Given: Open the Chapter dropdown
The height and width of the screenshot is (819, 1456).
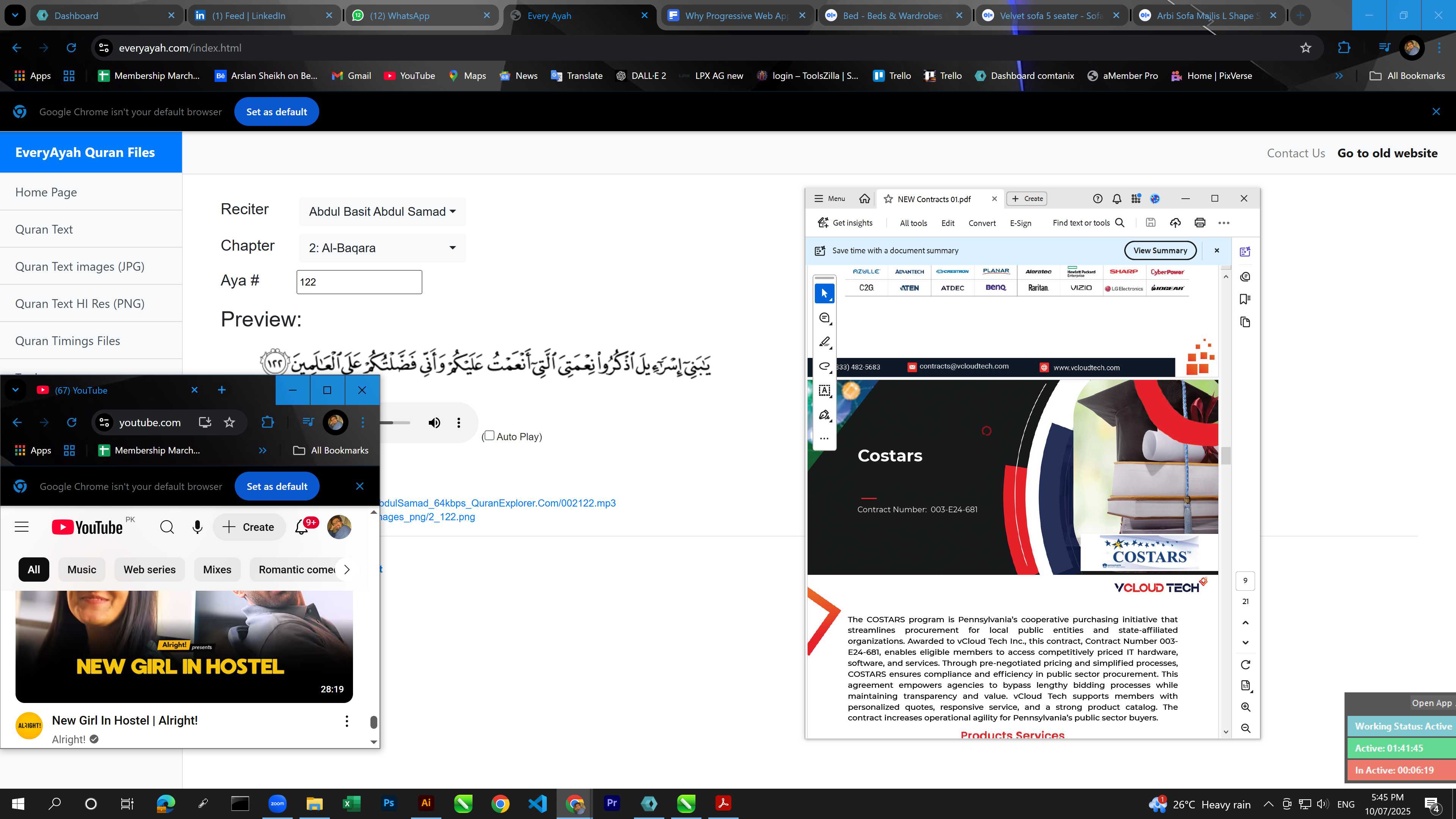Looking at the screenshot, I should click(x=382, y=248).
